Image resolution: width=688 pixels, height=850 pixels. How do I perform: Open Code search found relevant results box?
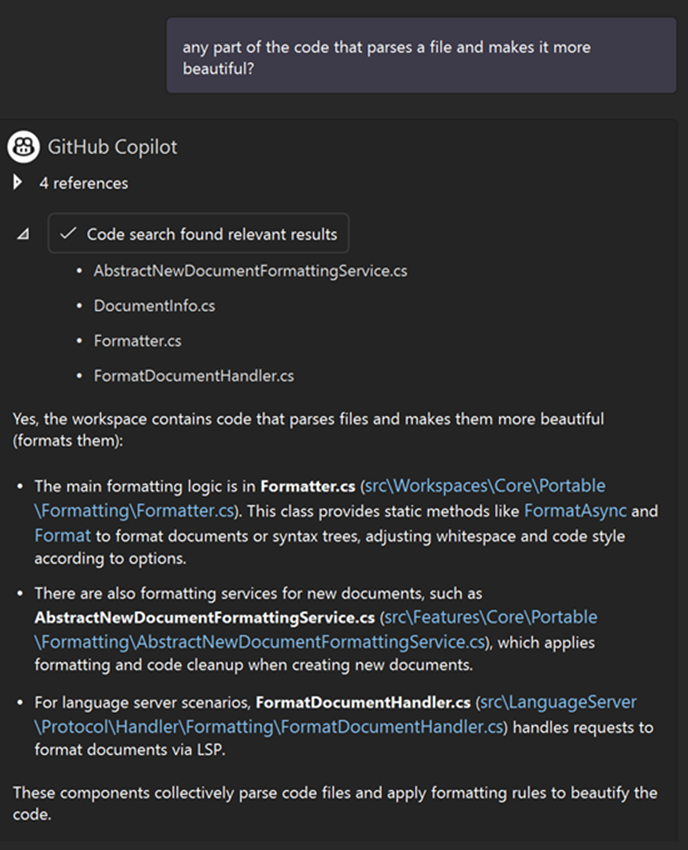point(198,234)
